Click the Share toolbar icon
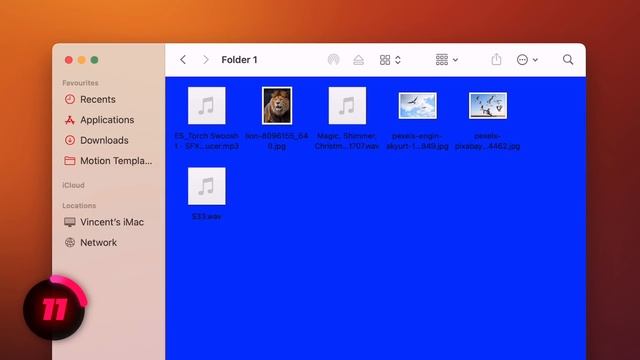The width and height of the screenshot is (640, 360). tap(496, 59)
